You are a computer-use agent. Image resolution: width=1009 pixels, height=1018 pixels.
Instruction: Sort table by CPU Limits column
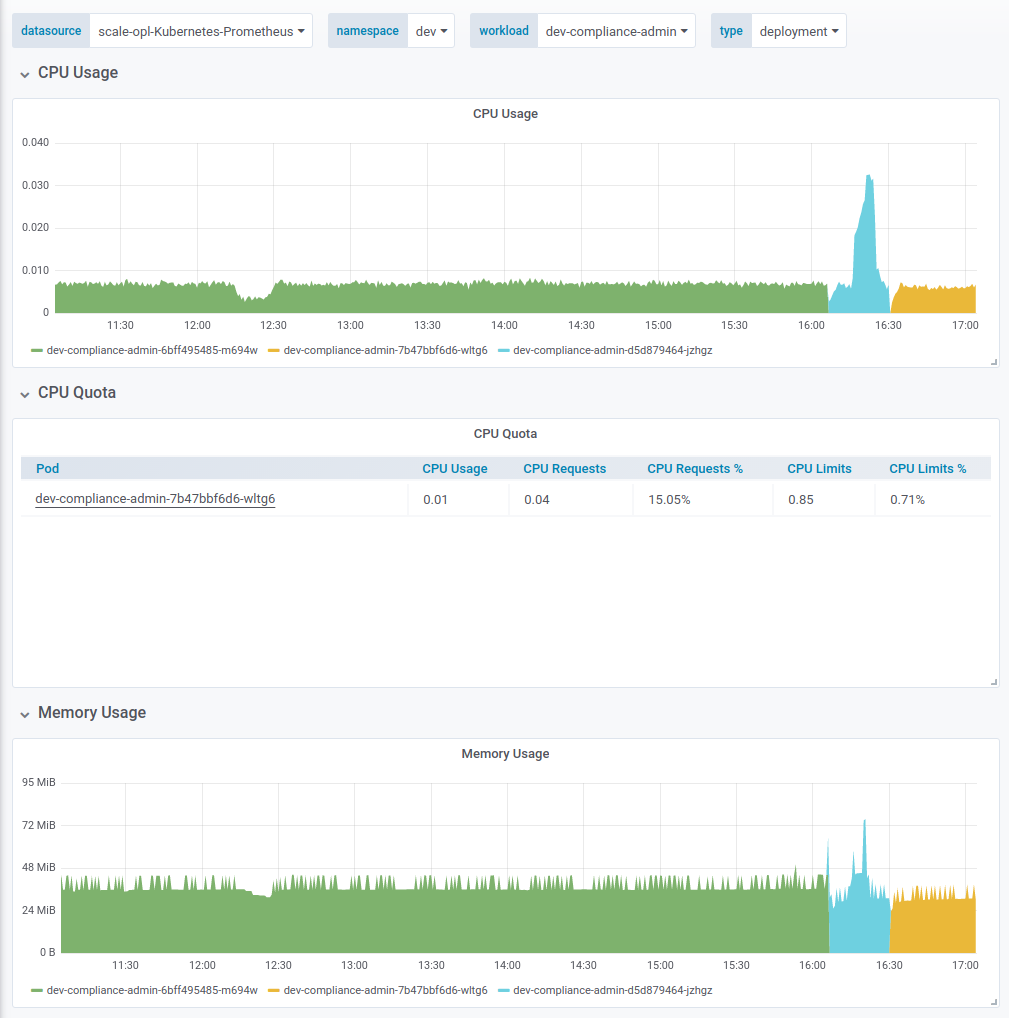819,468
